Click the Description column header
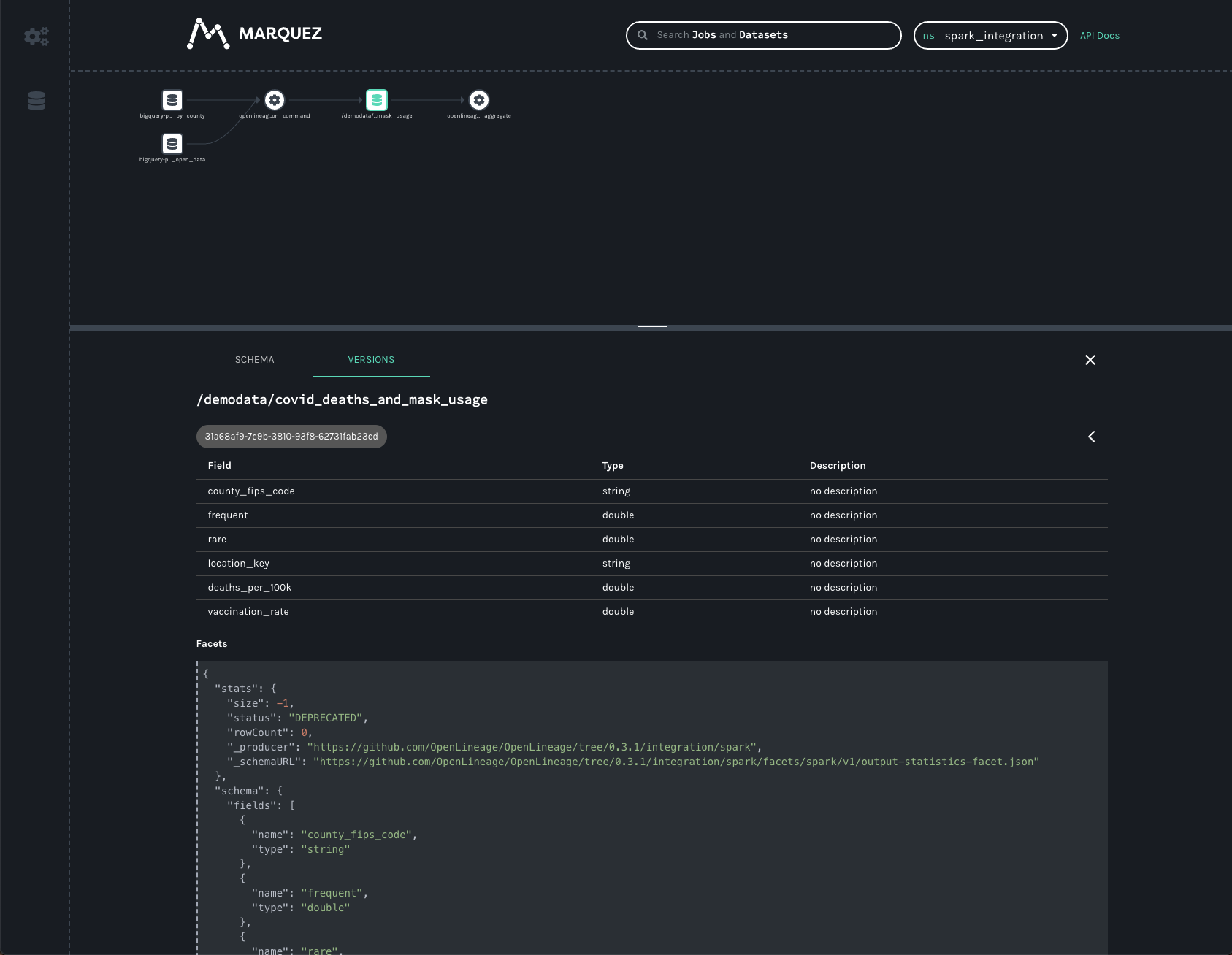The width and height of the screenshot is (1232, 955). [x=838, y=466]
